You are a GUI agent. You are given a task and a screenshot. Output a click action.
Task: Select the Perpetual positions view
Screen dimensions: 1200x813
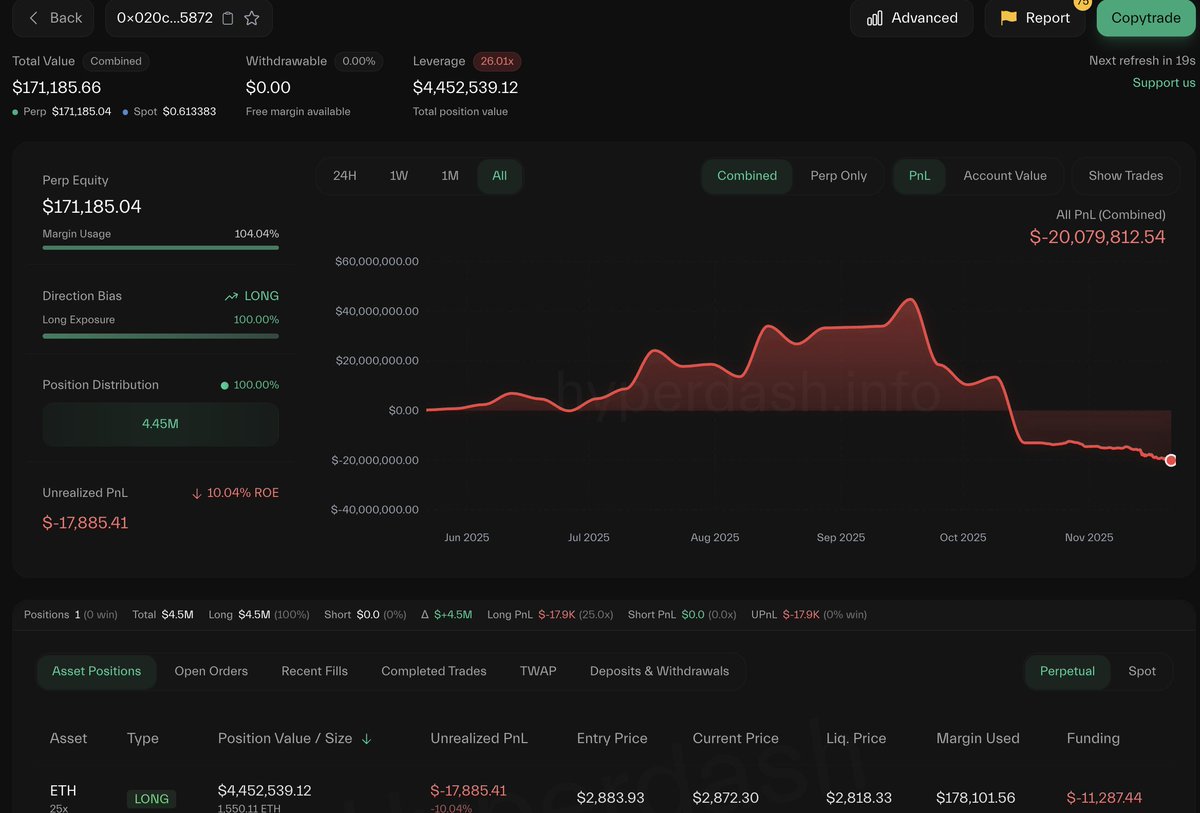1067,671
